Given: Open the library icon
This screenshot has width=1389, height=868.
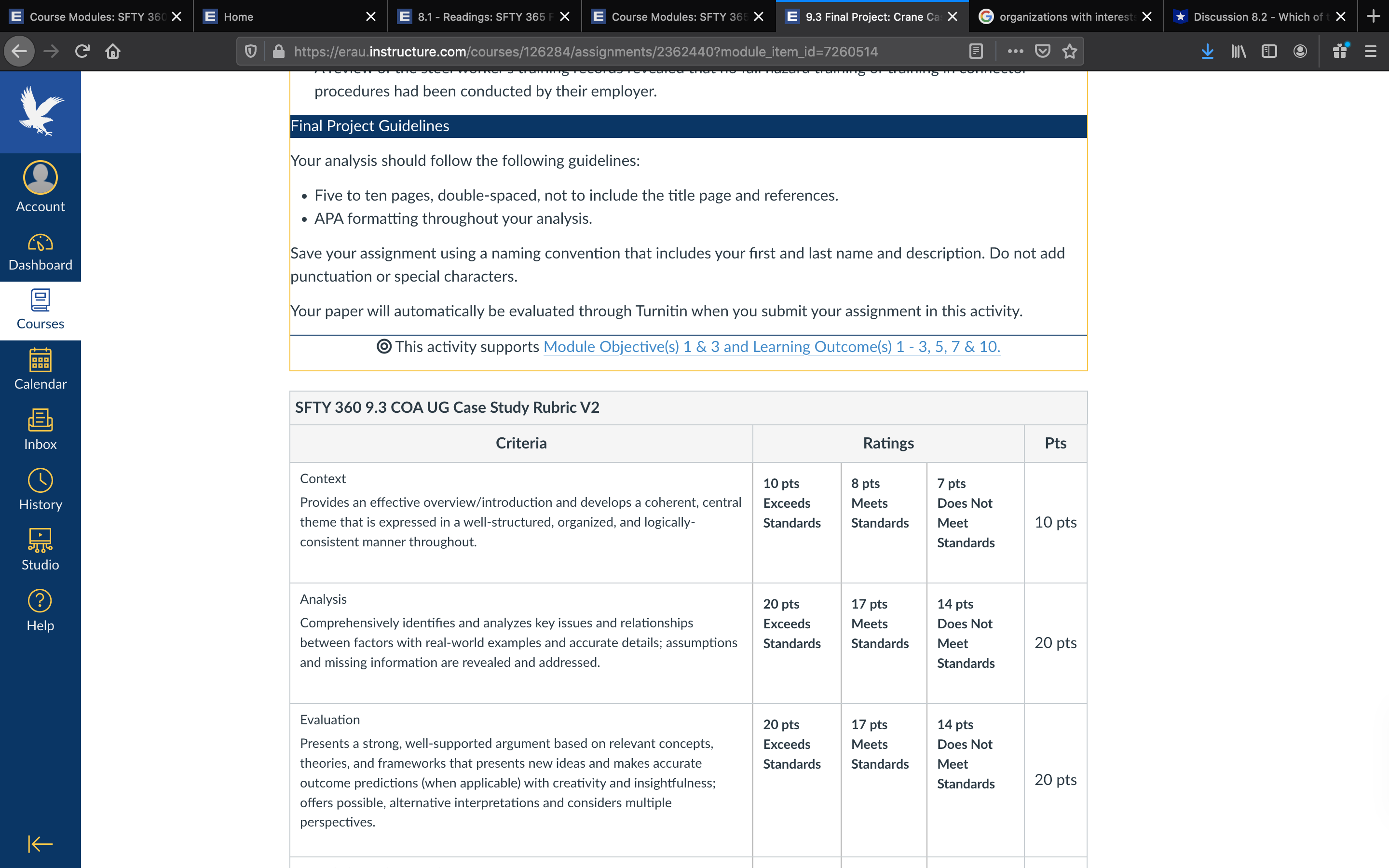Looking at the screenshot, I should 1239,51.
